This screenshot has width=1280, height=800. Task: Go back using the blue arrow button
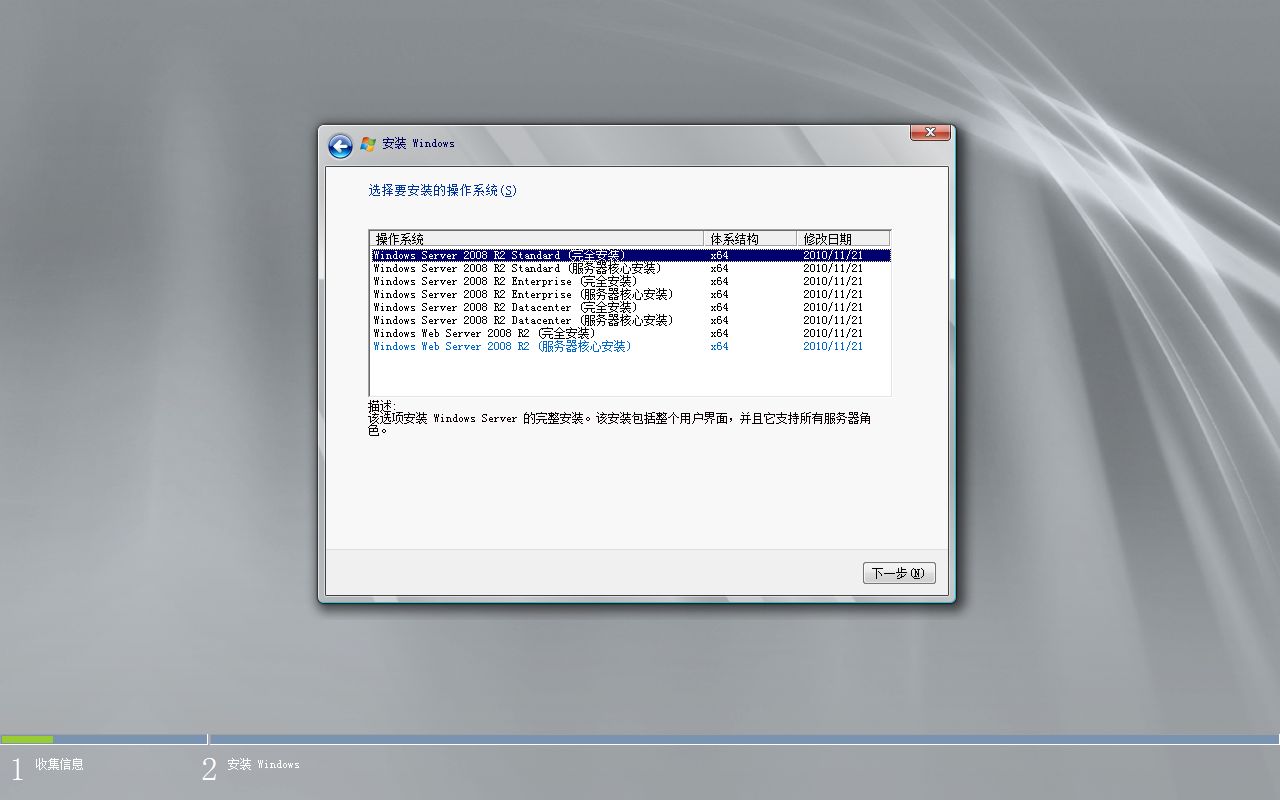click(340, 146)
